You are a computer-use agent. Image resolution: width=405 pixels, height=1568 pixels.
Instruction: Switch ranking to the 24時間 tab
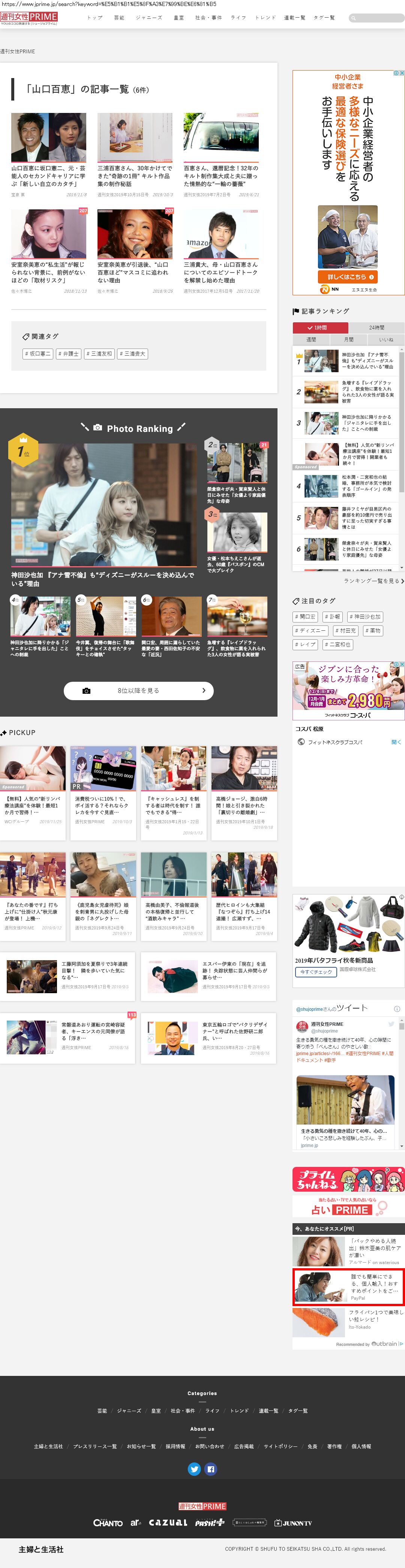[376, 328]
